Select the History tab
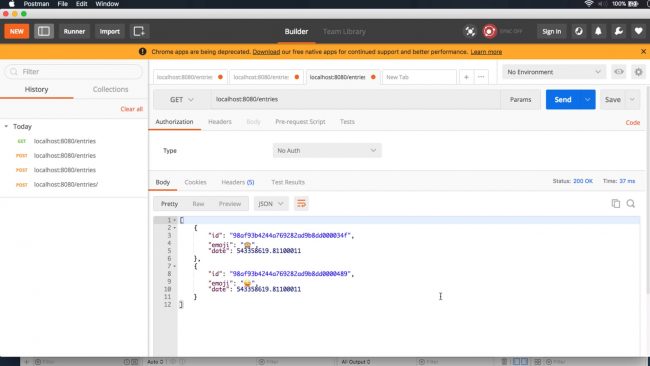The height and width of the screenshot is (366, 650). tap(36, 89)
